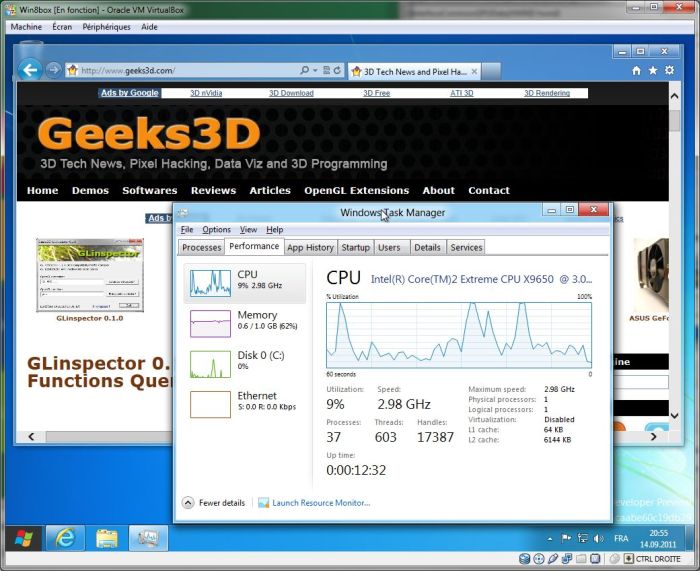Open the Demos link on Geeks3D navigation
700x571 pixels.
[x=90, y=190]
